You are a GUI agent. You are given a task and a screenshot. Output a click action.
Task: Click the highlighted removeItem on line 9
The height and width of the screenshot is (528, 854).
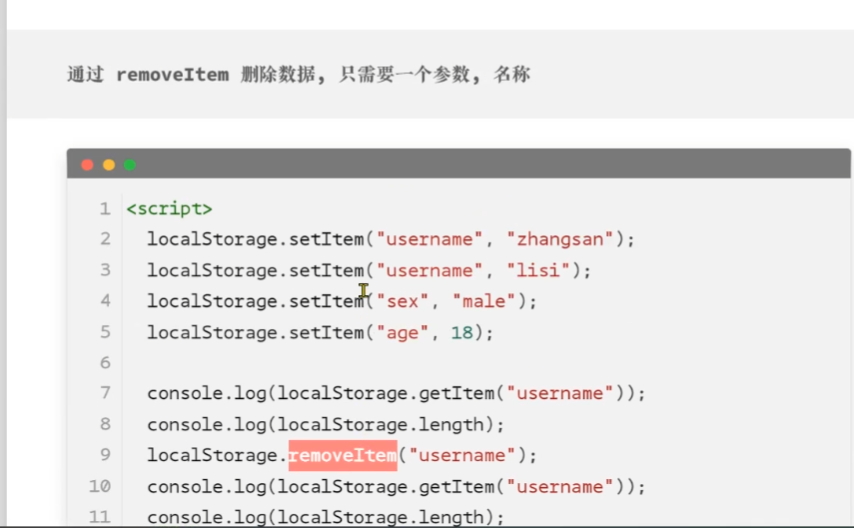[x=342, y=456]
